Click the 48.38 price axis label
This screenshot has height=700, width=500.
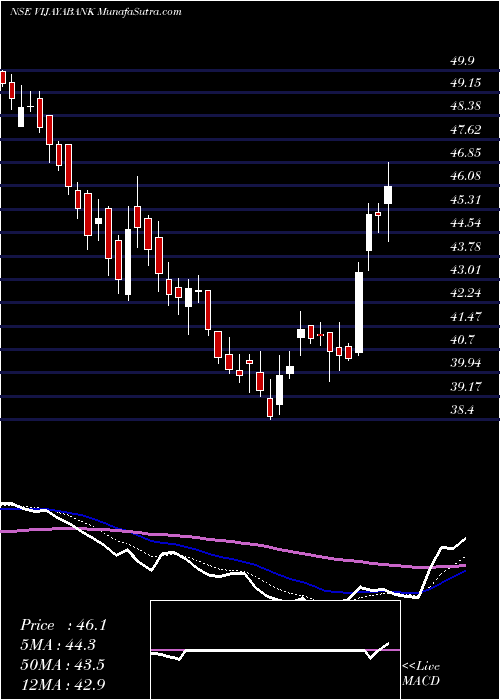pos(467,106)
